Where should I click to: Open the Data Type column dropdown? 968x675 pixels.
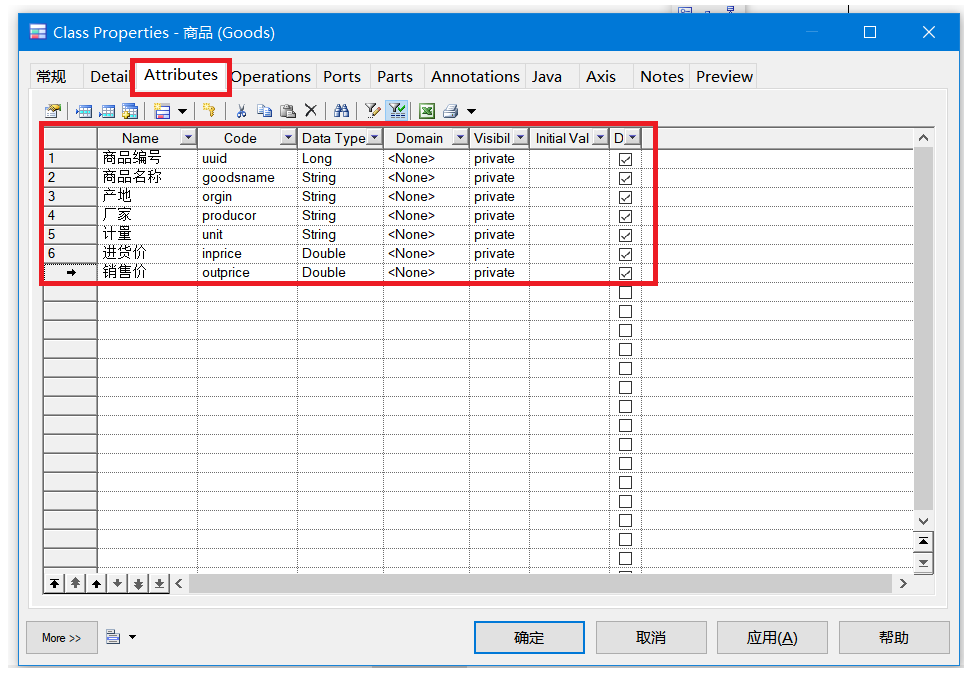point(374,137)
